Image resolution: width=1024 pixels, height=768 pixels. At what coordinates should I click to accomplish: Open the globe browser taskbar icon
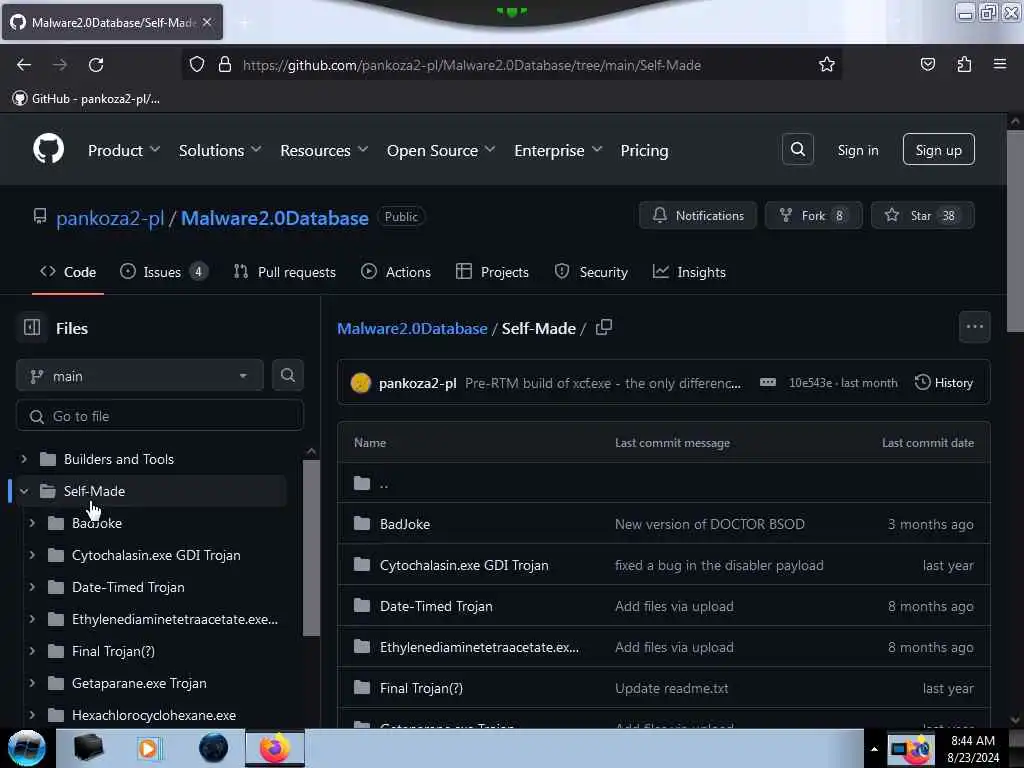[x=213, y=748]
